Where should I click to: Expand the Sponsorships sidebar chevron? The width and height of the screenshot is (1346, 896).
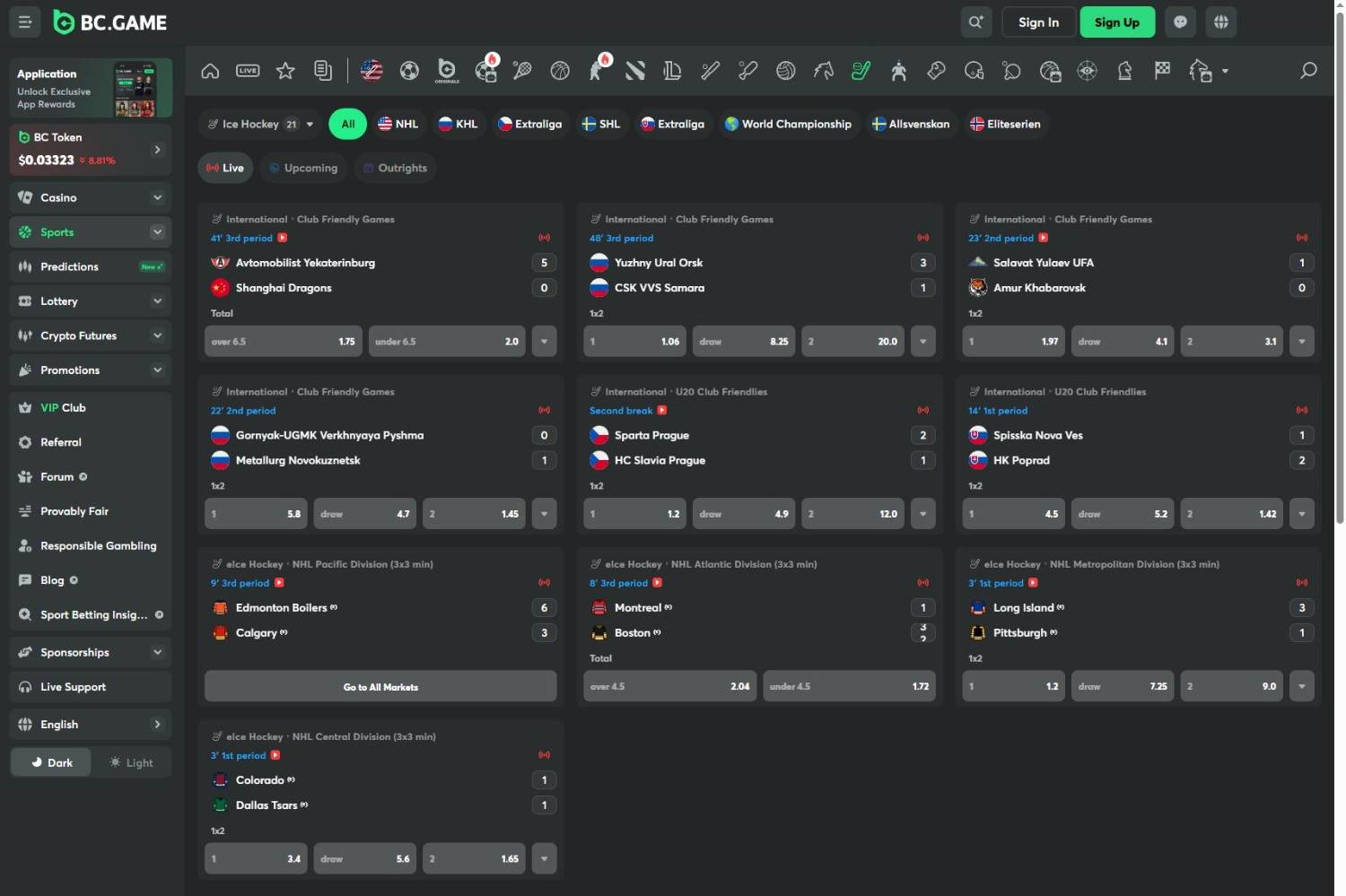pyautogui.click(x=157, y=652)
